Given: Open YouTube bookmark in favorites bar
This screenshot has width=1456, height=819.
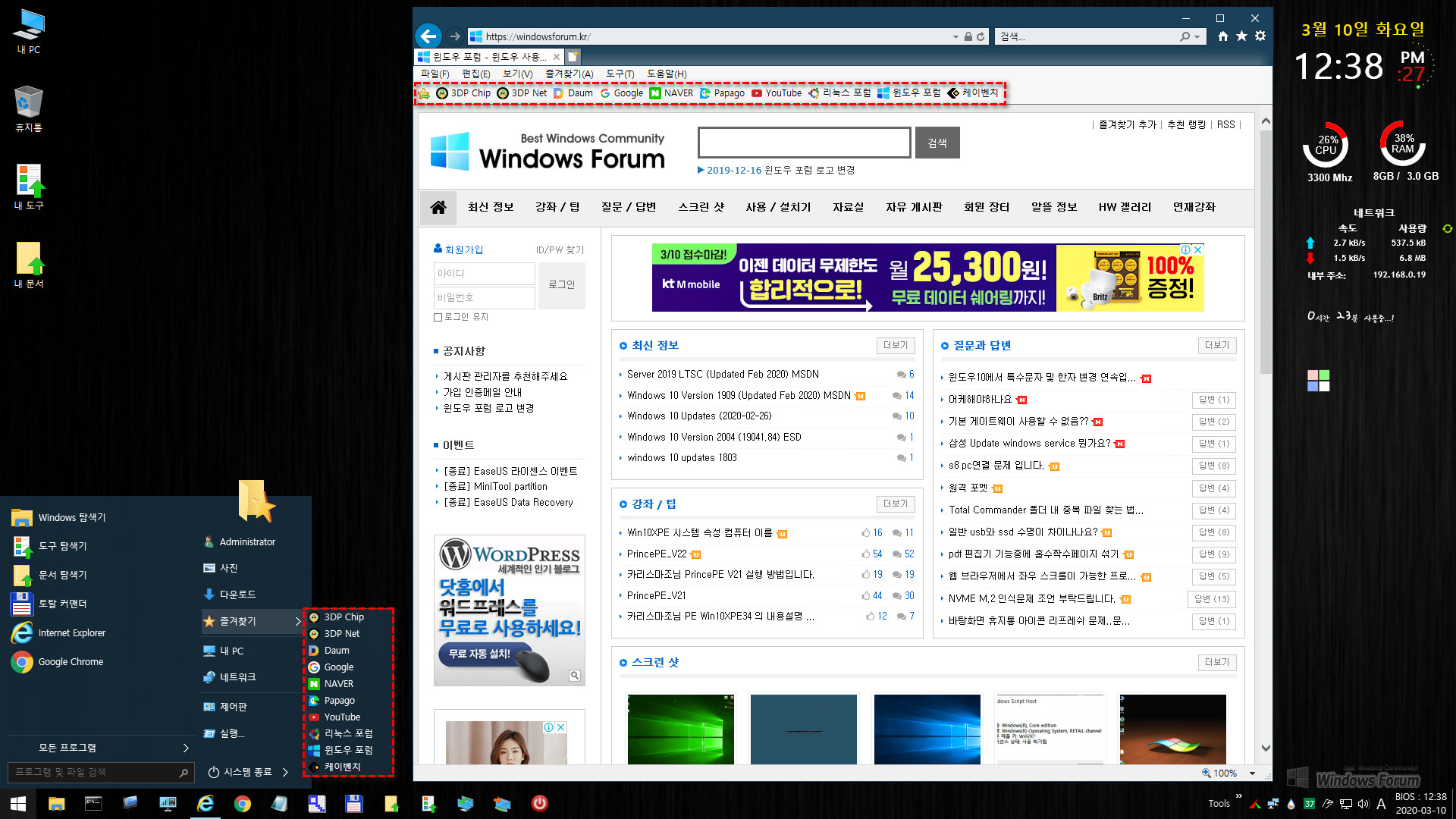Looking at the screenshot, I should pyautogui.click(x=777, y=93).
